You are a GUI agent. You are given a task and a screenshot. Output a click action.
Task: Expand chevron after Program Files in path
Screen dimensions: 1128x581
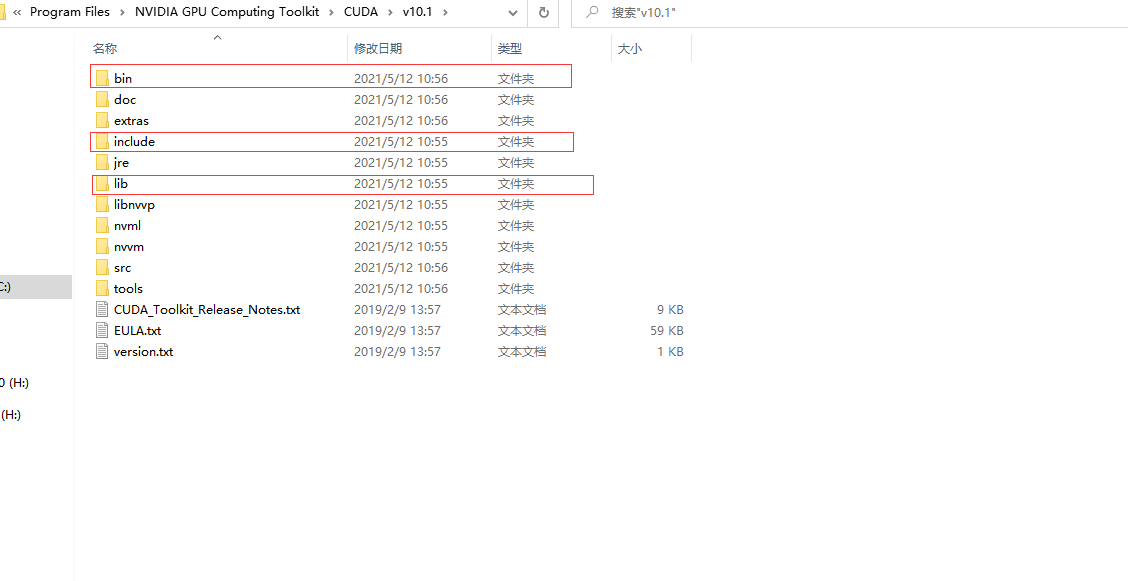tap(122, 12)
